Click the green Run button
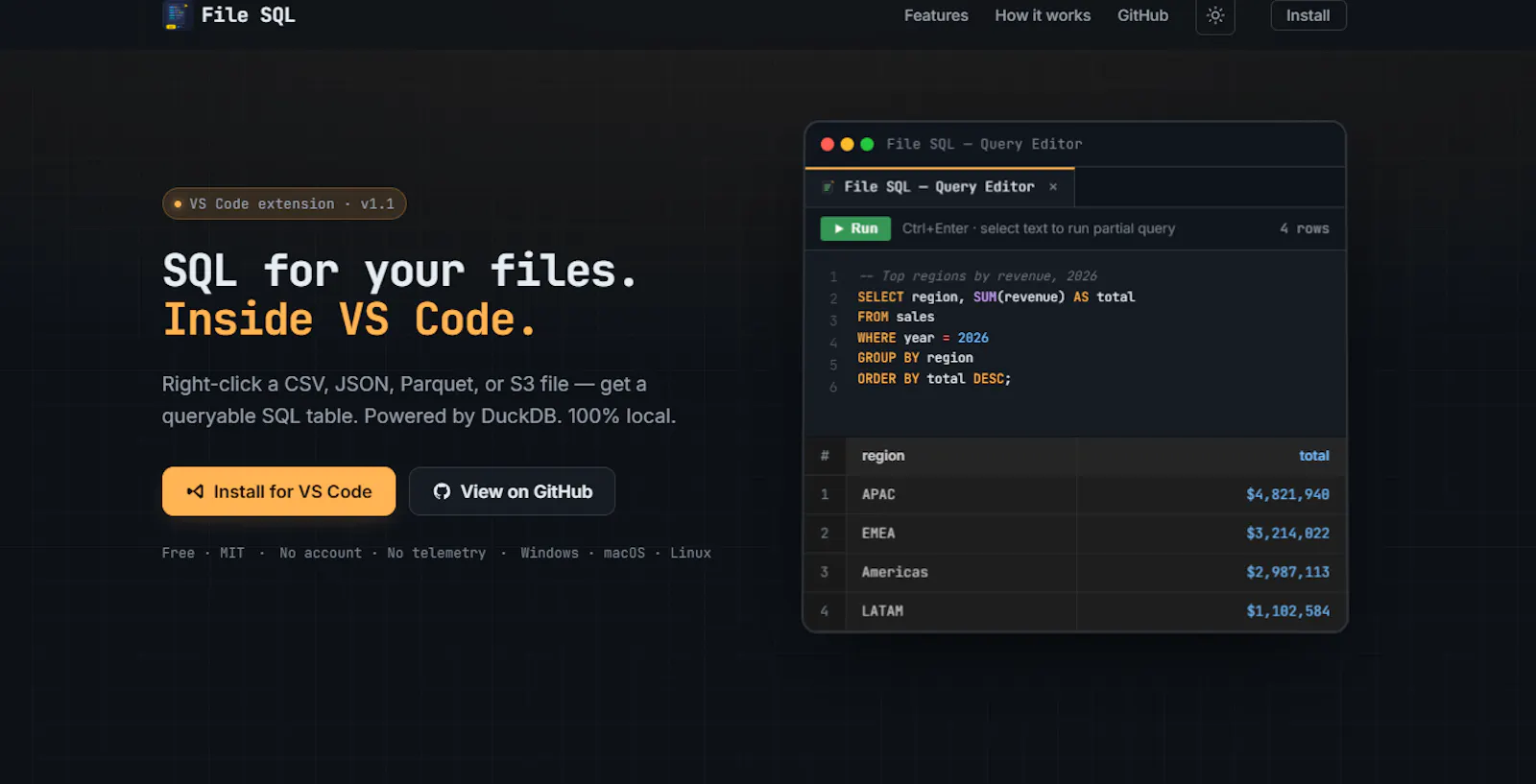Screen dimensions: 1536x784 tap(855, 228)
